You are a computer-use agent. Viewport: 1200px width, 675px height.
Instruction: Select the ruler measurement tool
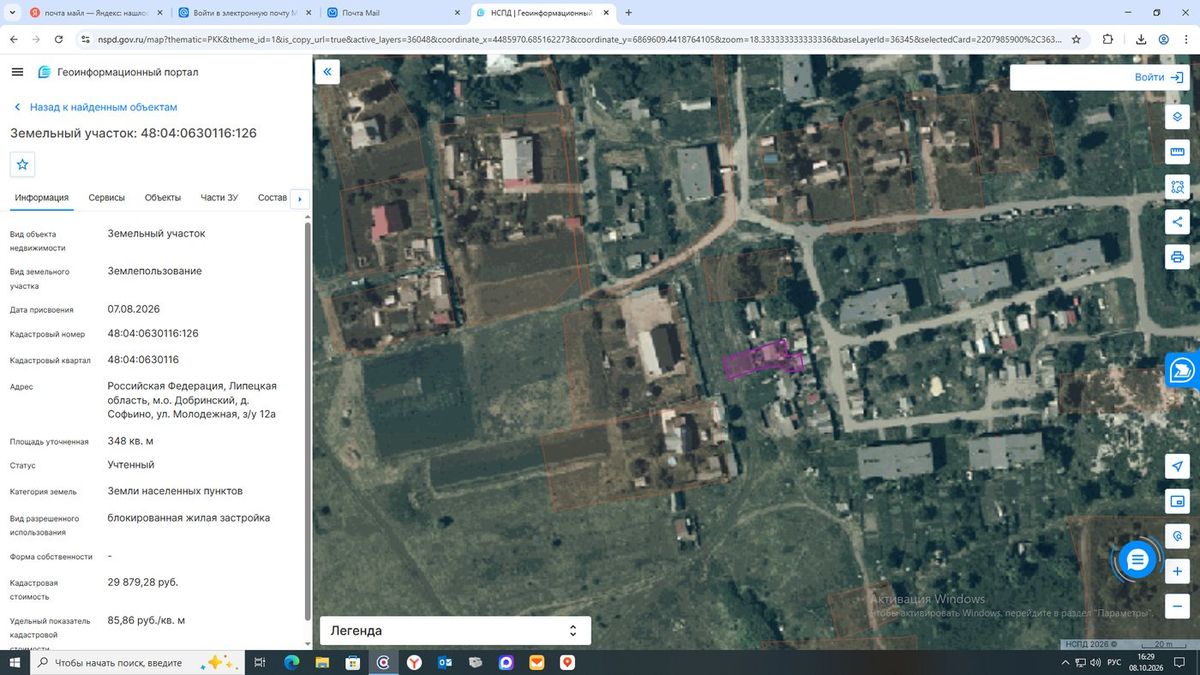pos(1177,152)
